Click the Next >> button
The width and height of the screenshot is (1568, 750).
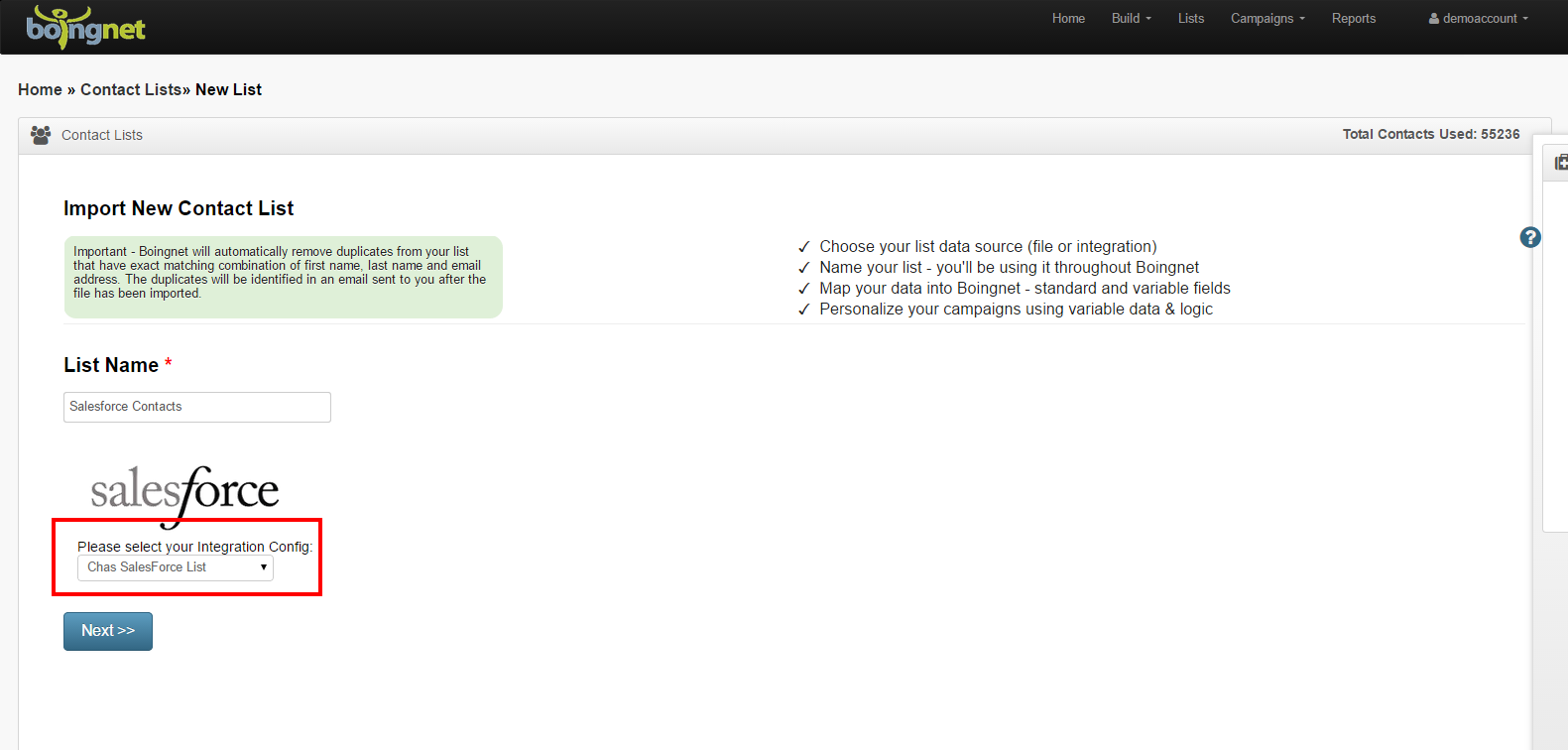(x=108, y=631)
